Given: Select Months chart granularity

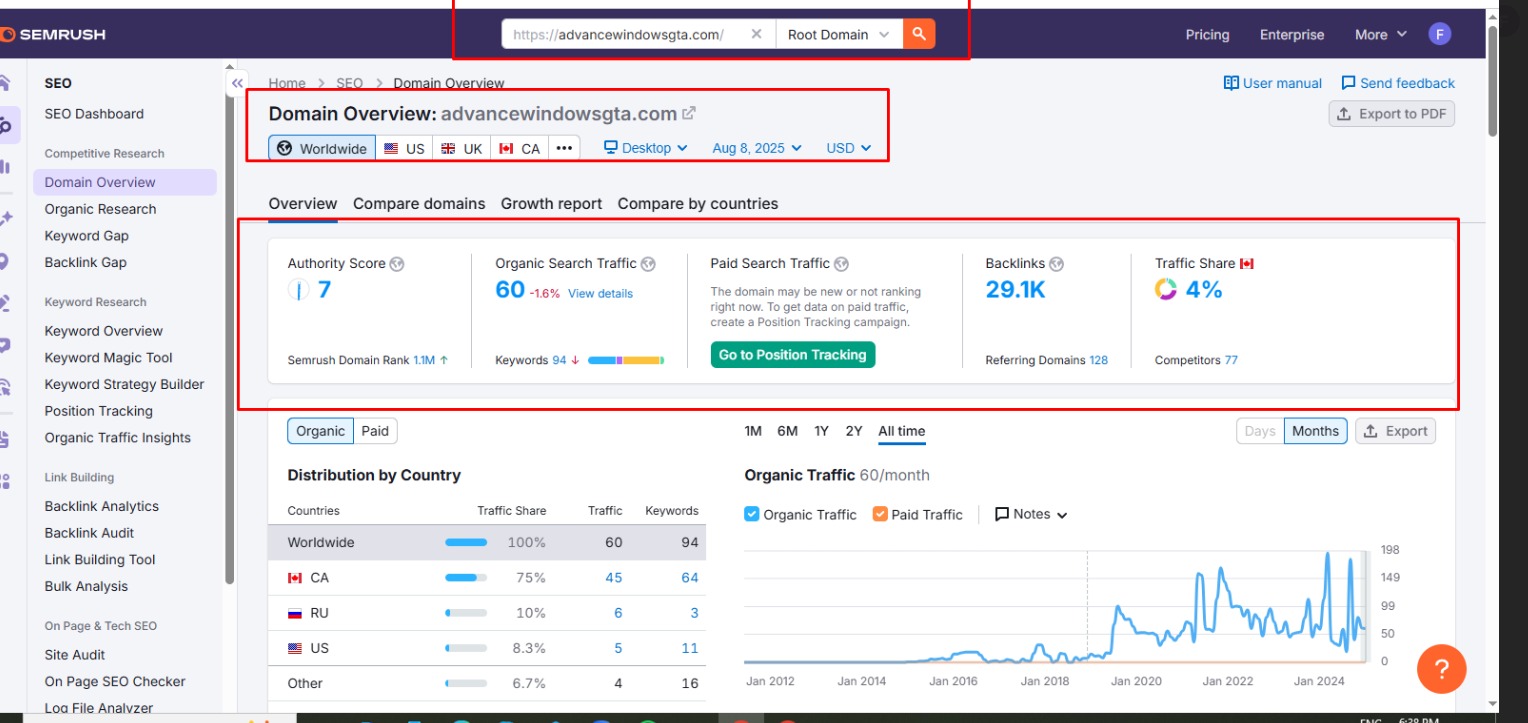Looking at the screenshot, I should pos(1315,431).
